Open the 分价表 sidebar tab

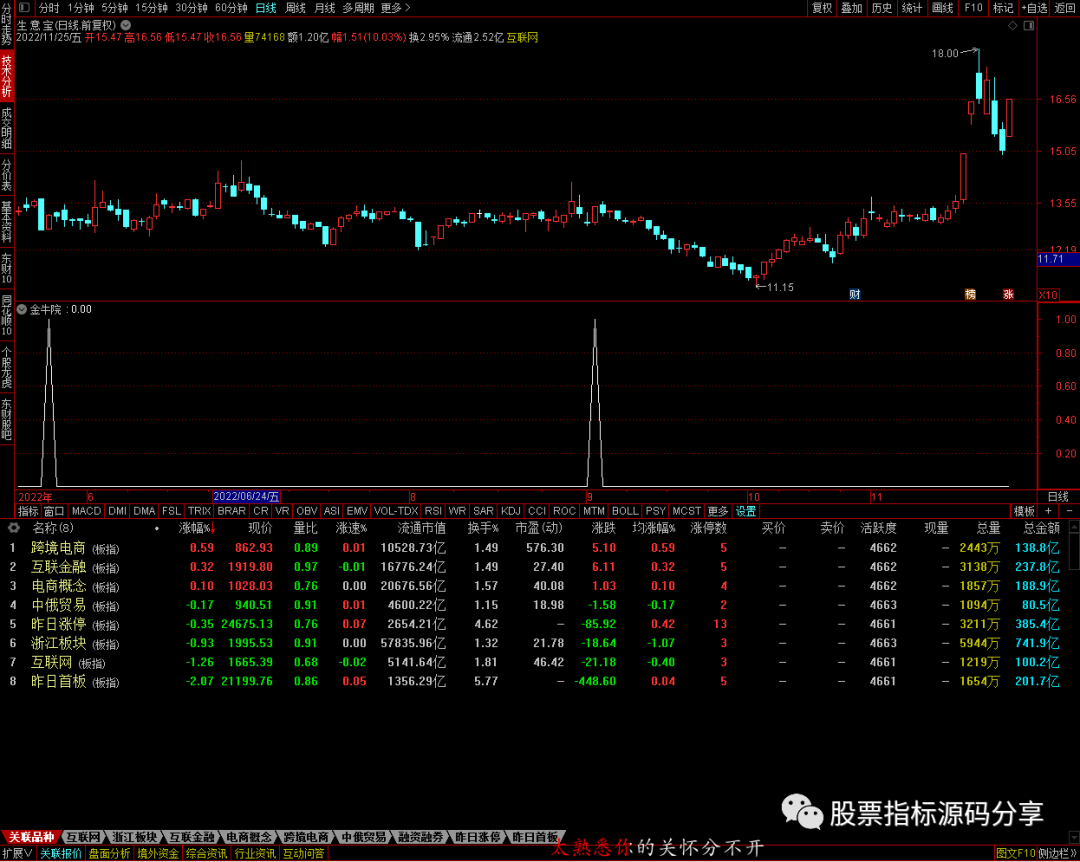point(6,175)
